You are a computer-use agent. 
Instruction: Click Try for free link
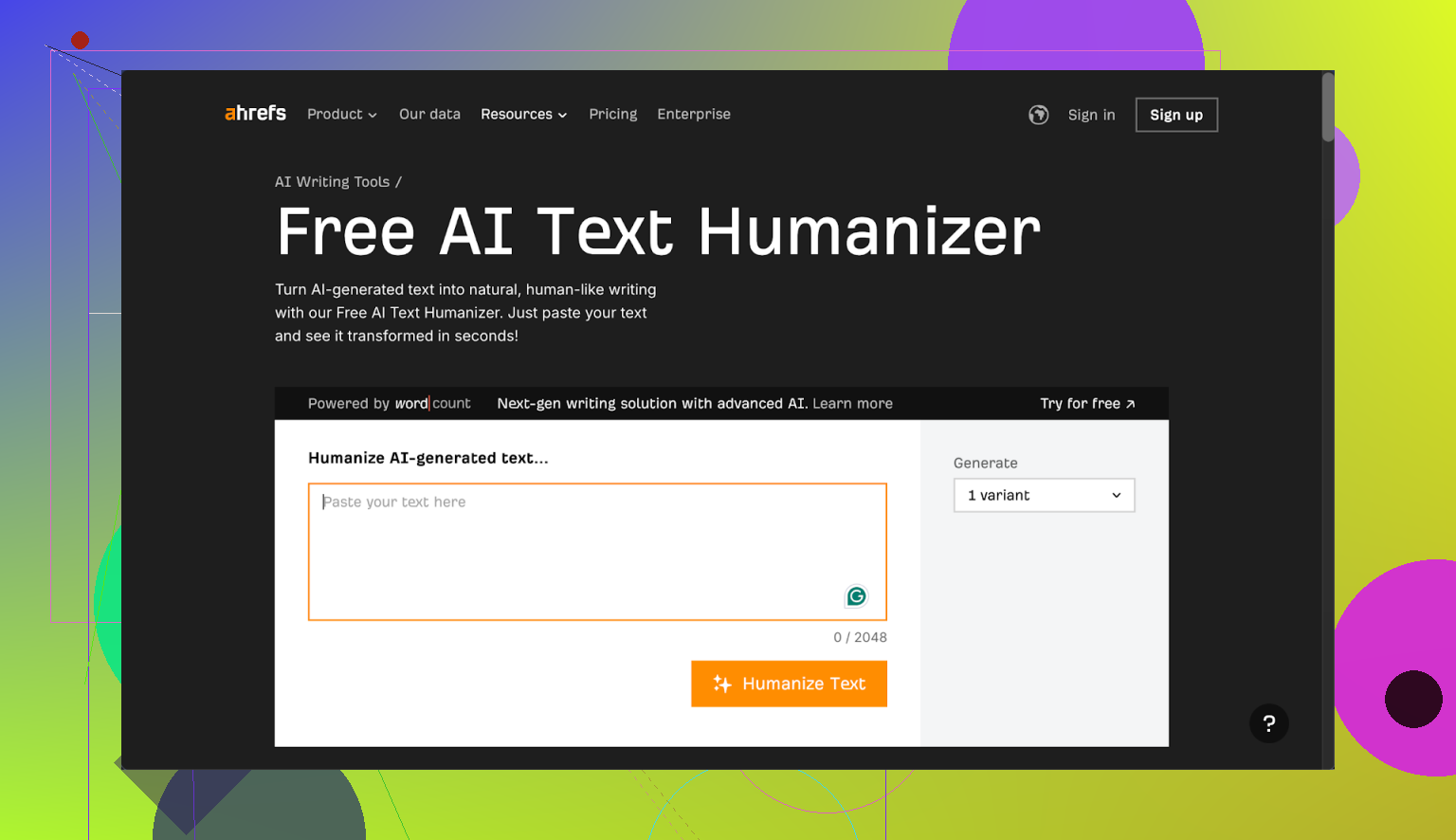[1086, 404]
